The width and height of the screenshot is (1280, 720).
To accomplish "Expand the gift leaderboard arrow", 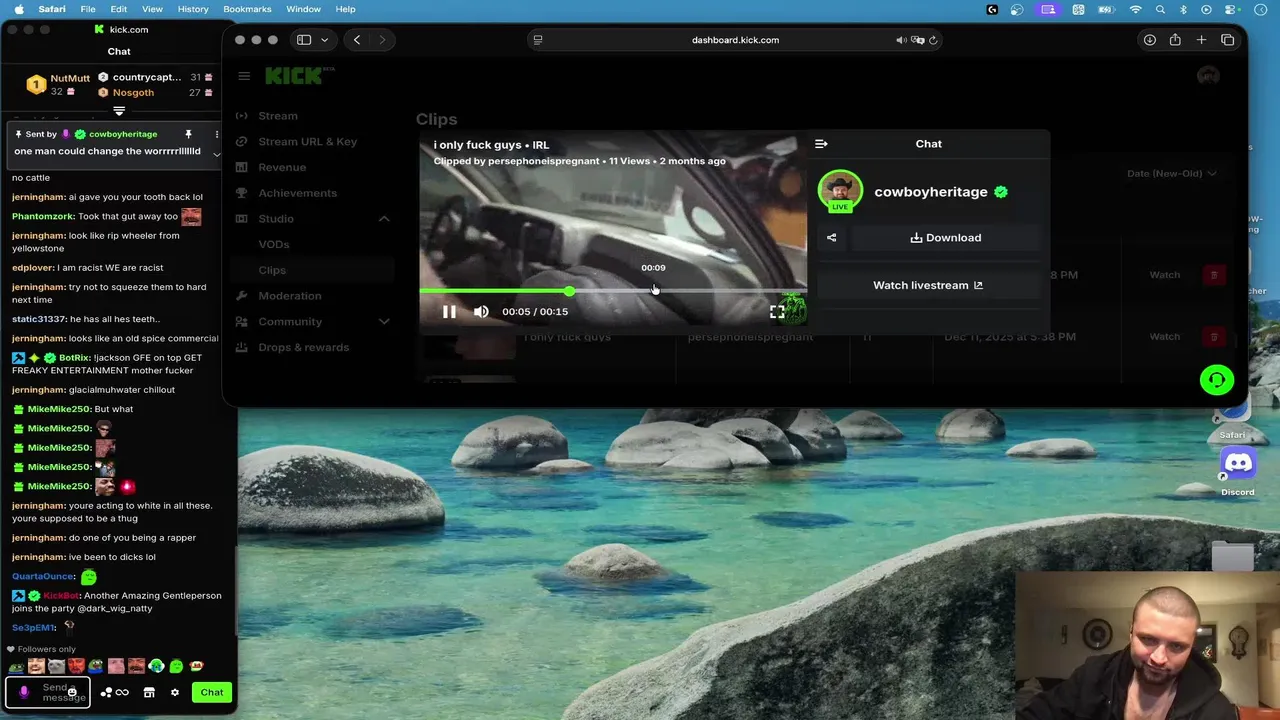I will (119, 111).
